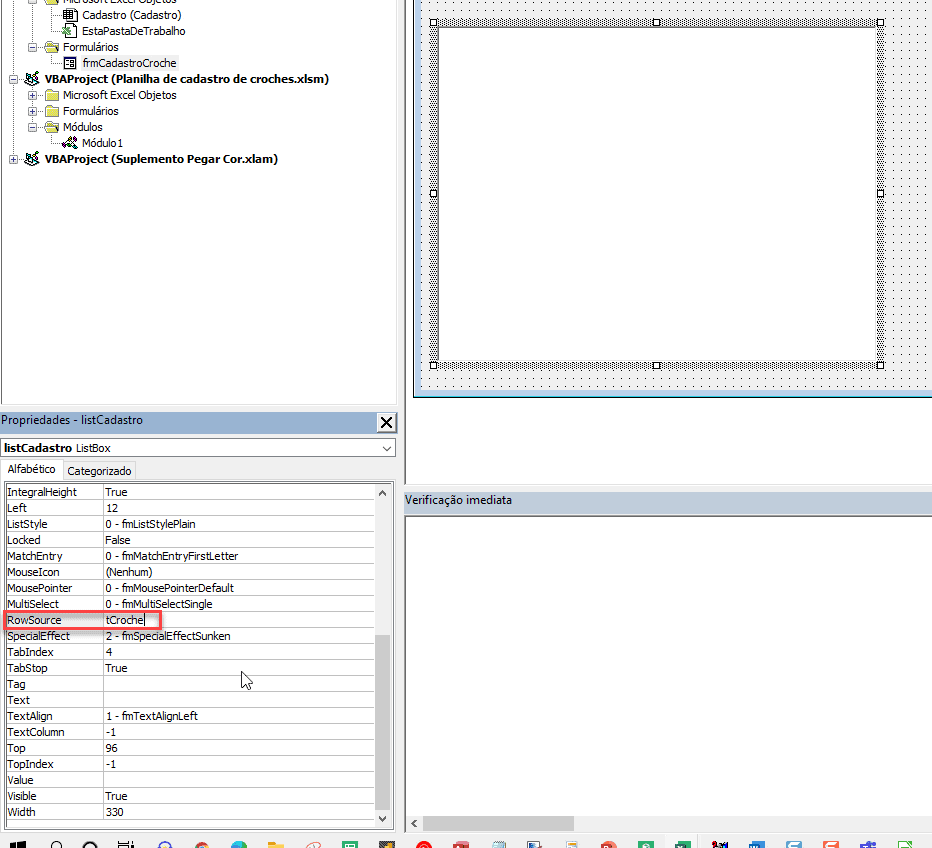The image size is (932, 848).
Task: Switch to the Categorizado tab
Action: click(99, 471)
